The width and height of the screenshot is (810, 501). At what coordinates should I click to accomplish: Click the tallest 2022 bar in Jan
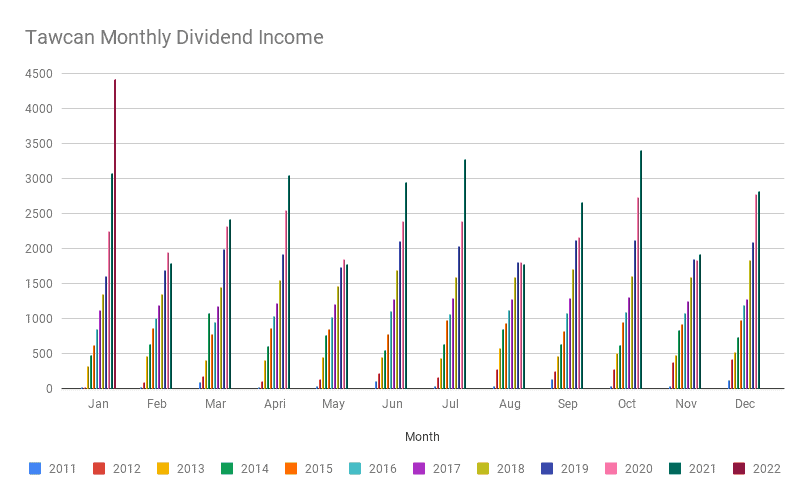click(x=115, y=234)
